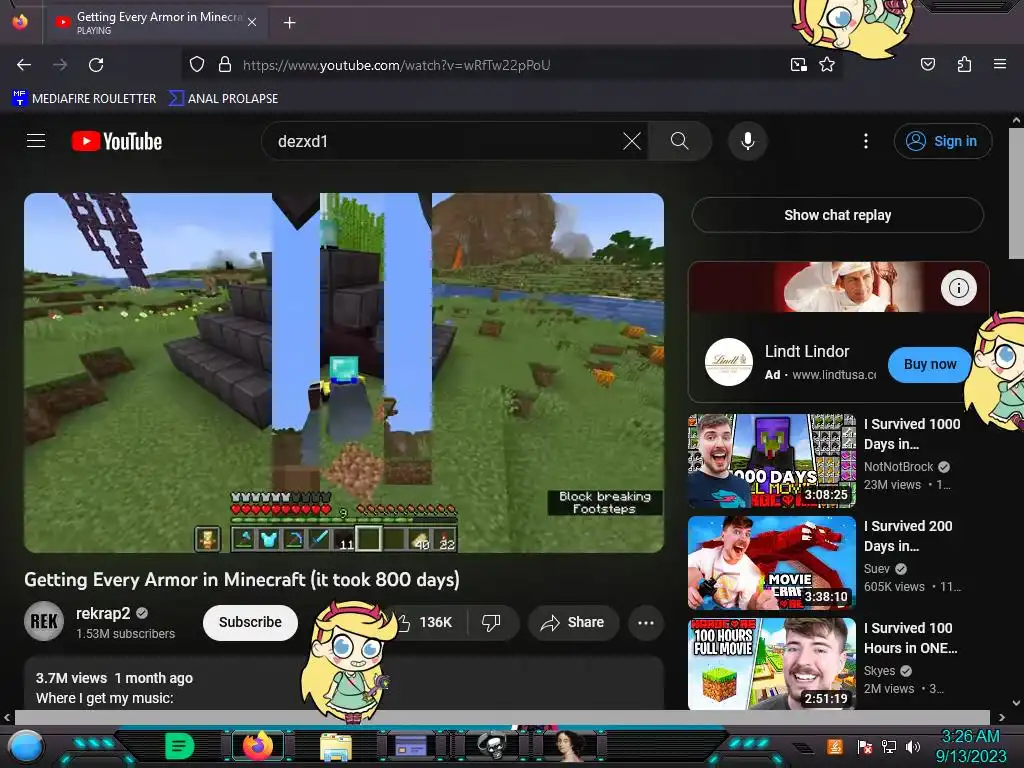Open the YouTube guide hamburger menu
Screen dimensions: 1024x768
coord(36,140)
